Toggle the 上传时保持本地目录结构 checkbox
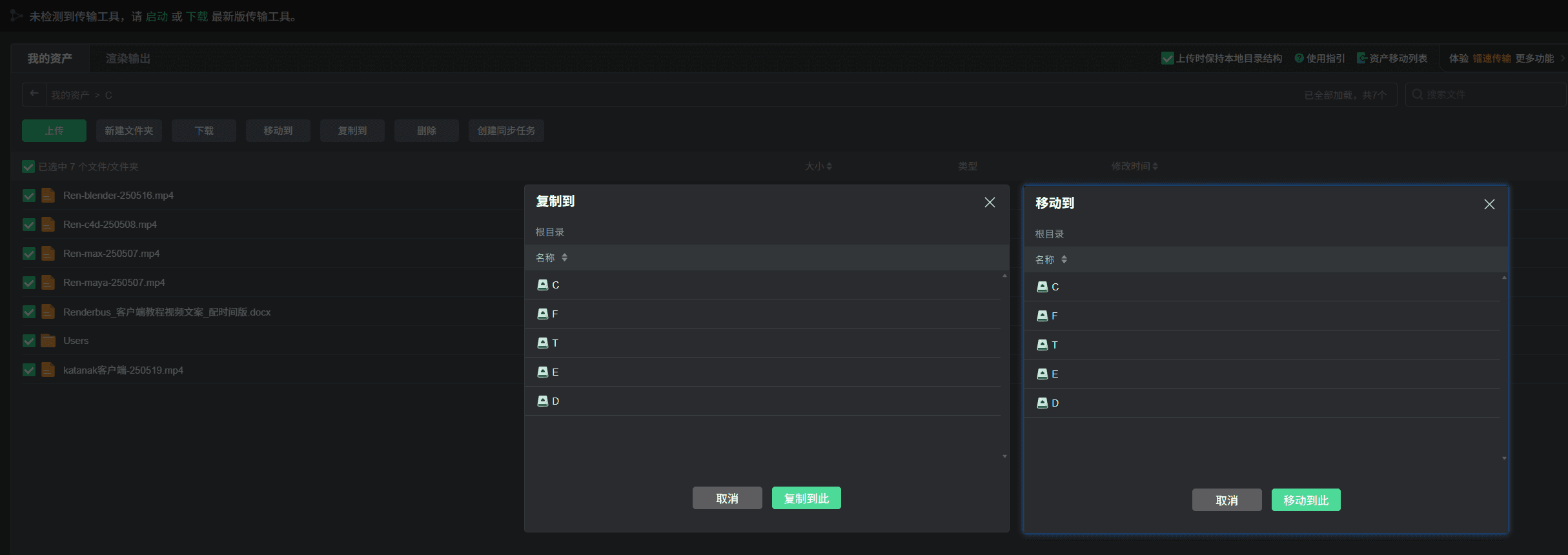The height and width of the screenshot is (555, 1568). pyautogui.click(x=1167, y=58)
